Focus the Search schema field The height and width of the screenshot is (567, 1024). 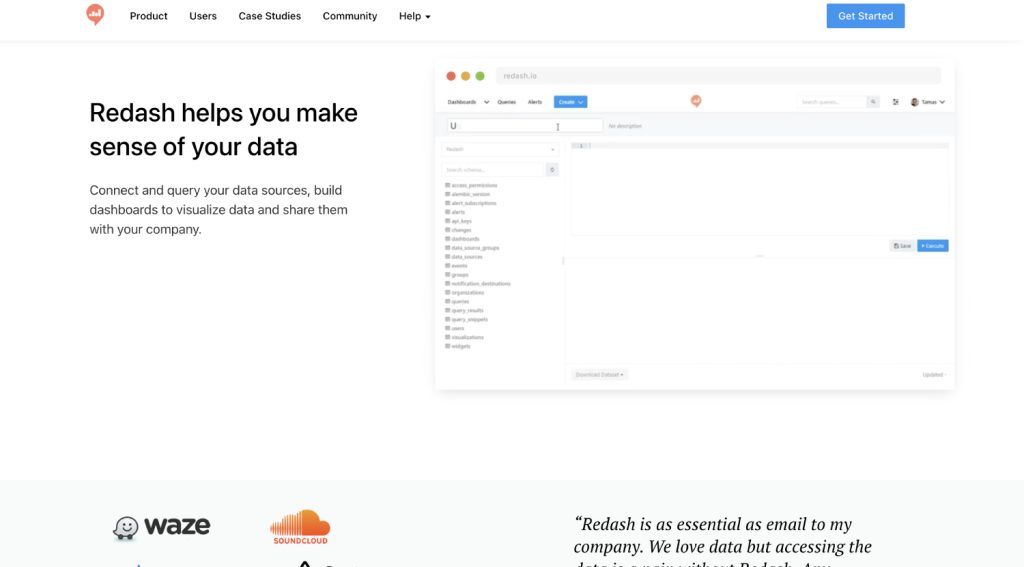(493, 170)
